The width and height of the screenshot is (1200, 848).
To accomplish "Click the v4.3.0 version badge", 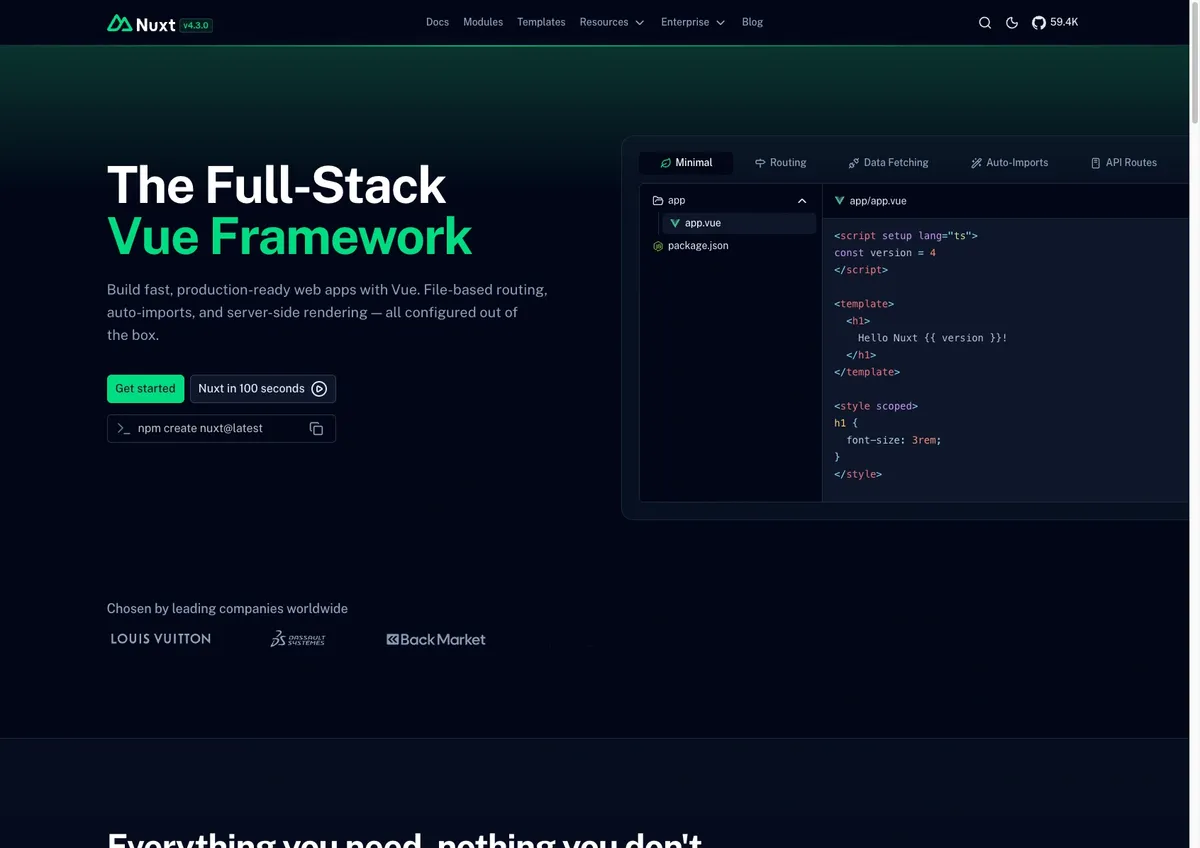I will click(196, 25).
